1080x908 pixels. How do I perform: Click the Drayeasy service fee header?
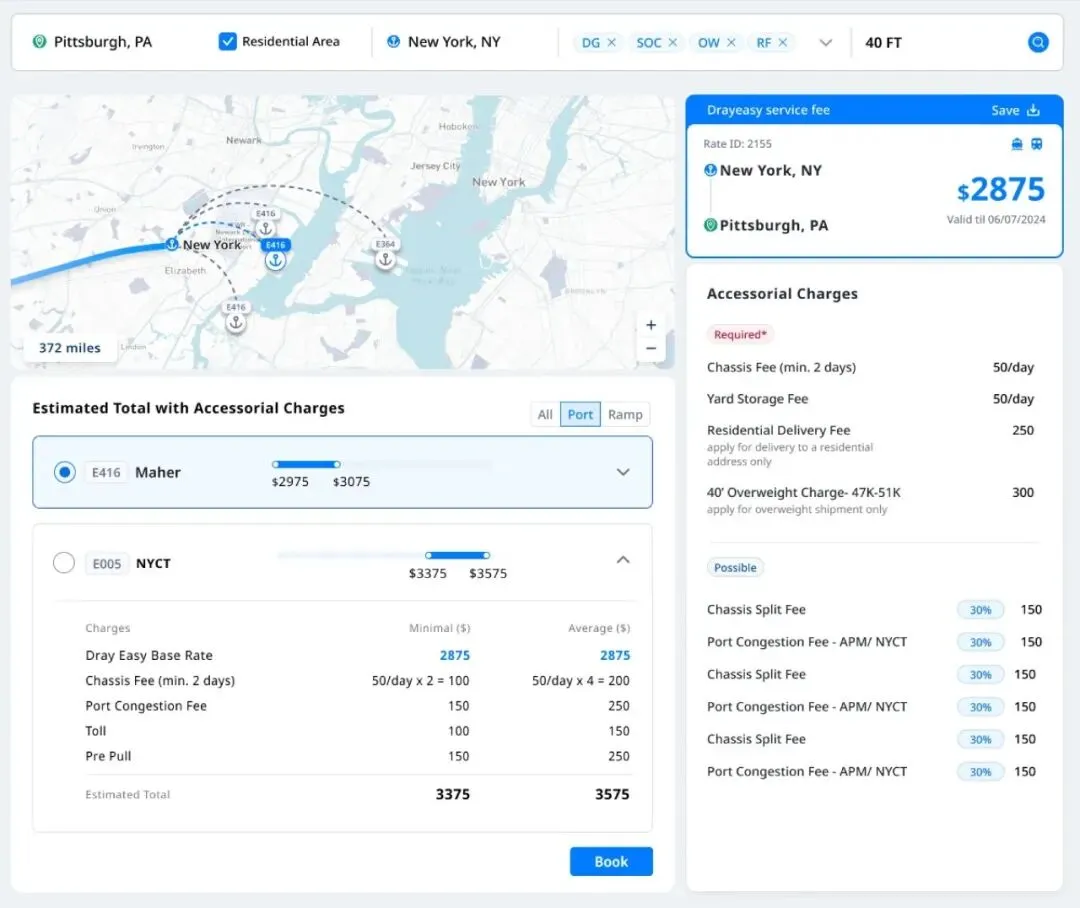pyautogui.click(x=768, y=110)
